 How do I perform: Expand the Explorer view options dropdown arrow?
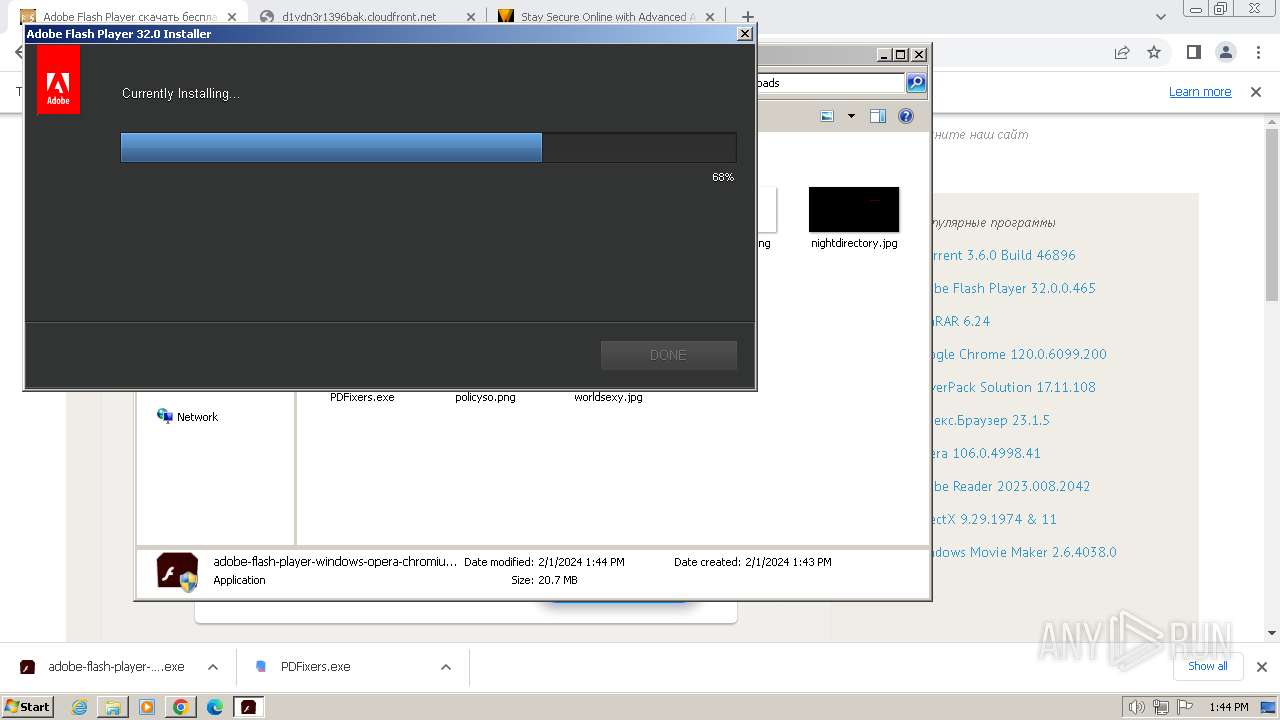click(851, 116)
